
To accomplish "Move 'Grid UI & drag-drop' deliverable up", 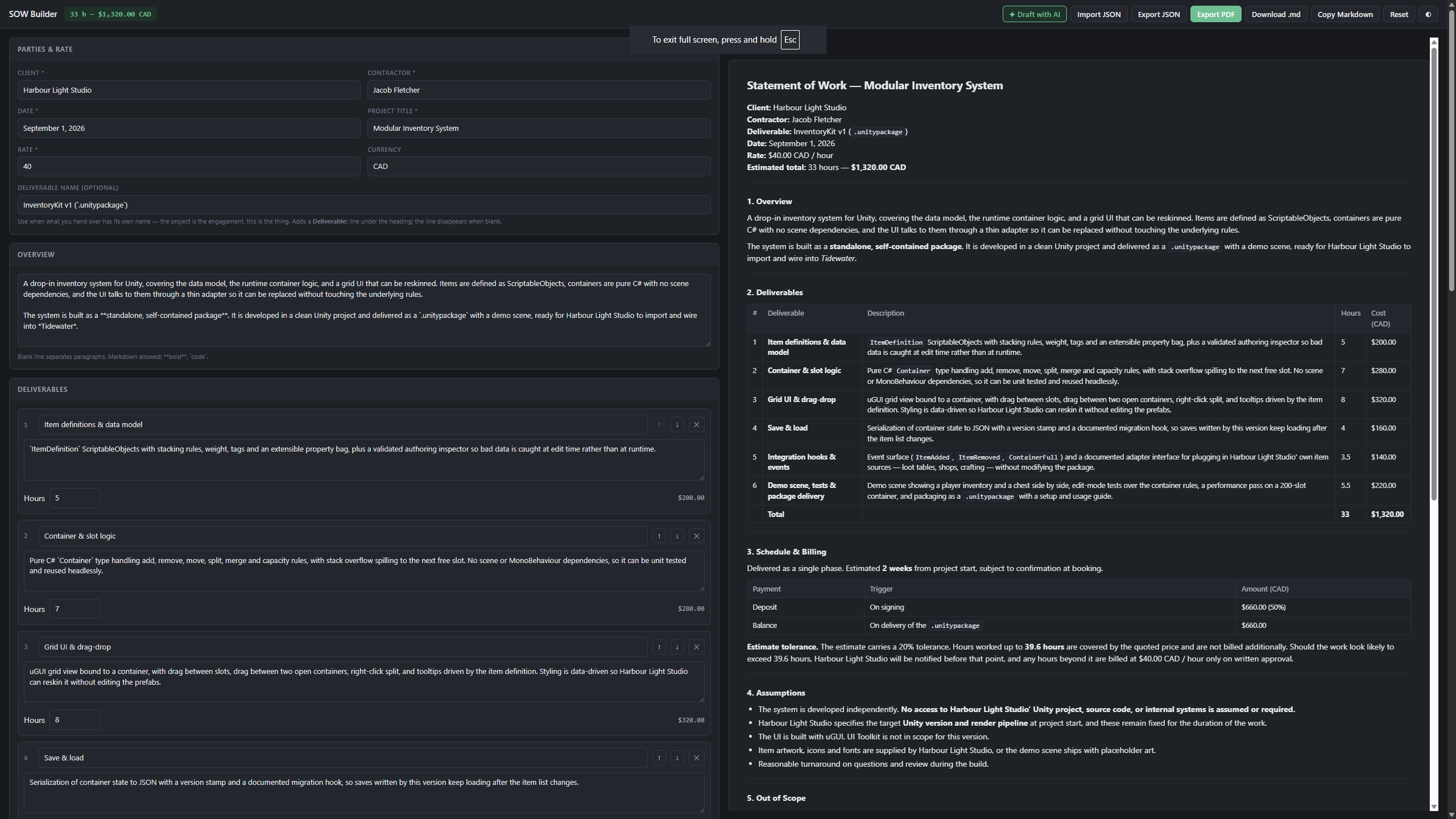I will point(659,647).
